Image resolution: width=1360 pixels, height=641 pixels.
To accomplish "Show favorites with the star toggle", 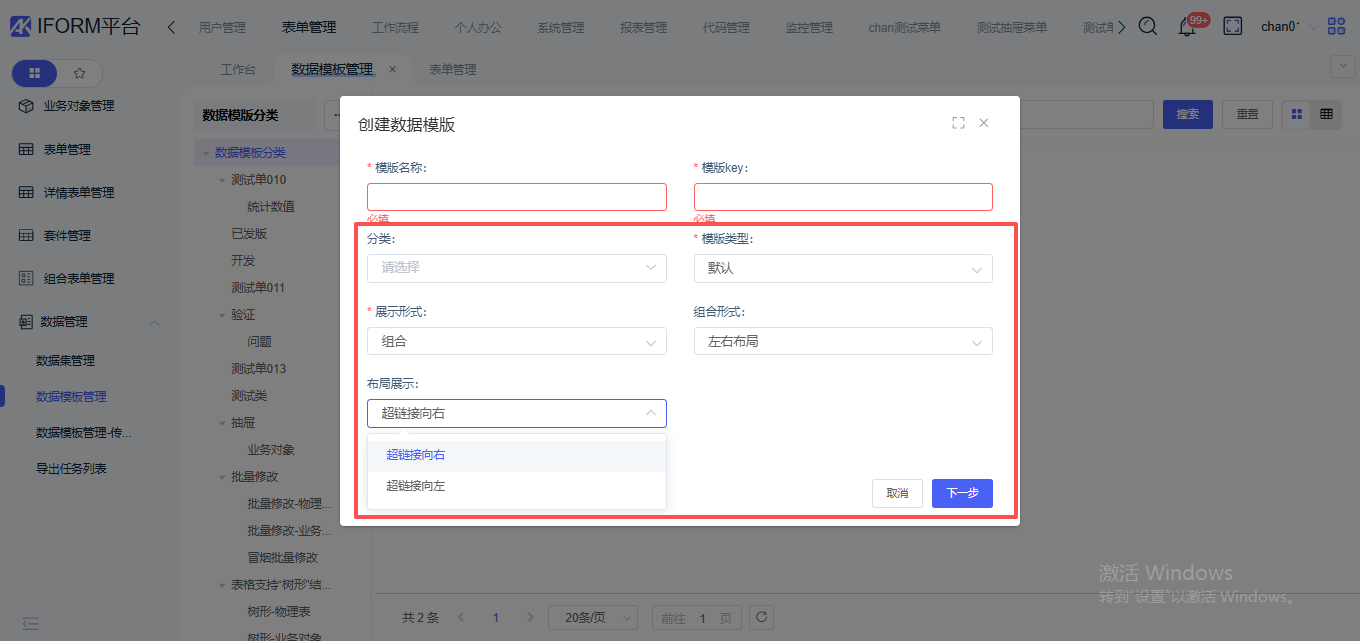I will pyautogui.click(x=80, y=74).
